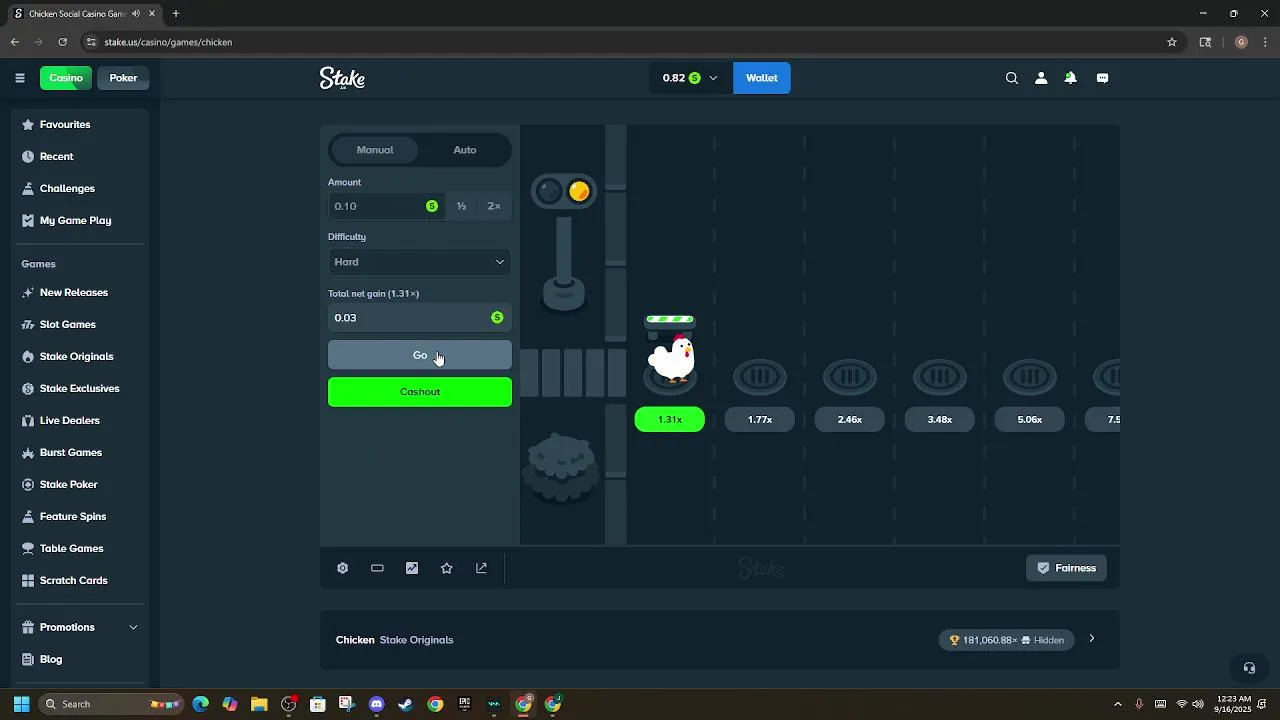Switch to Auto betting mode
This screenshot has width=1280, height=720.
(465, 150)
